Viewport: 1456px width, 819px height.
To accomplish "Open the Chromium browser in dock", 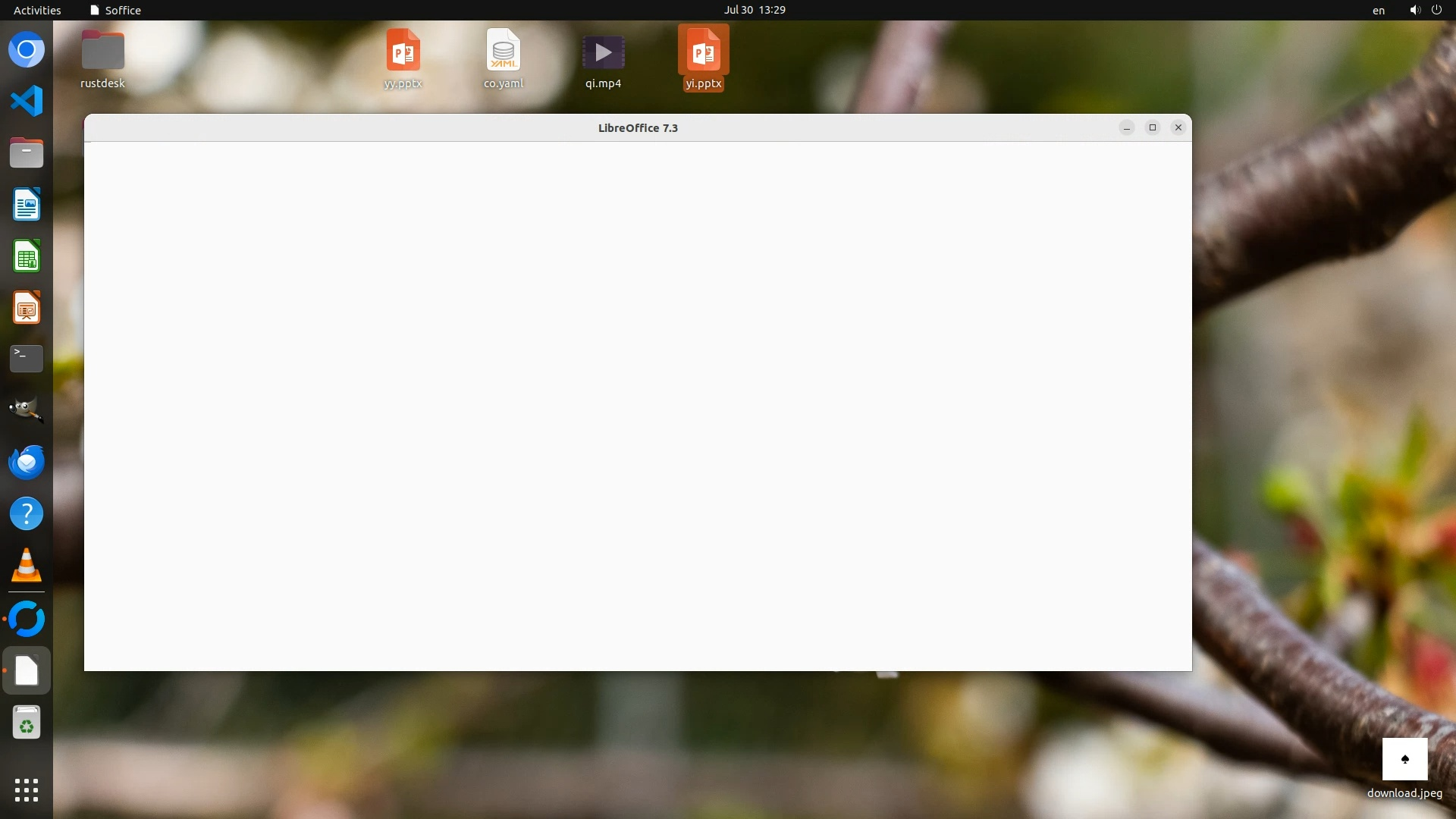I will pos(27,50).
